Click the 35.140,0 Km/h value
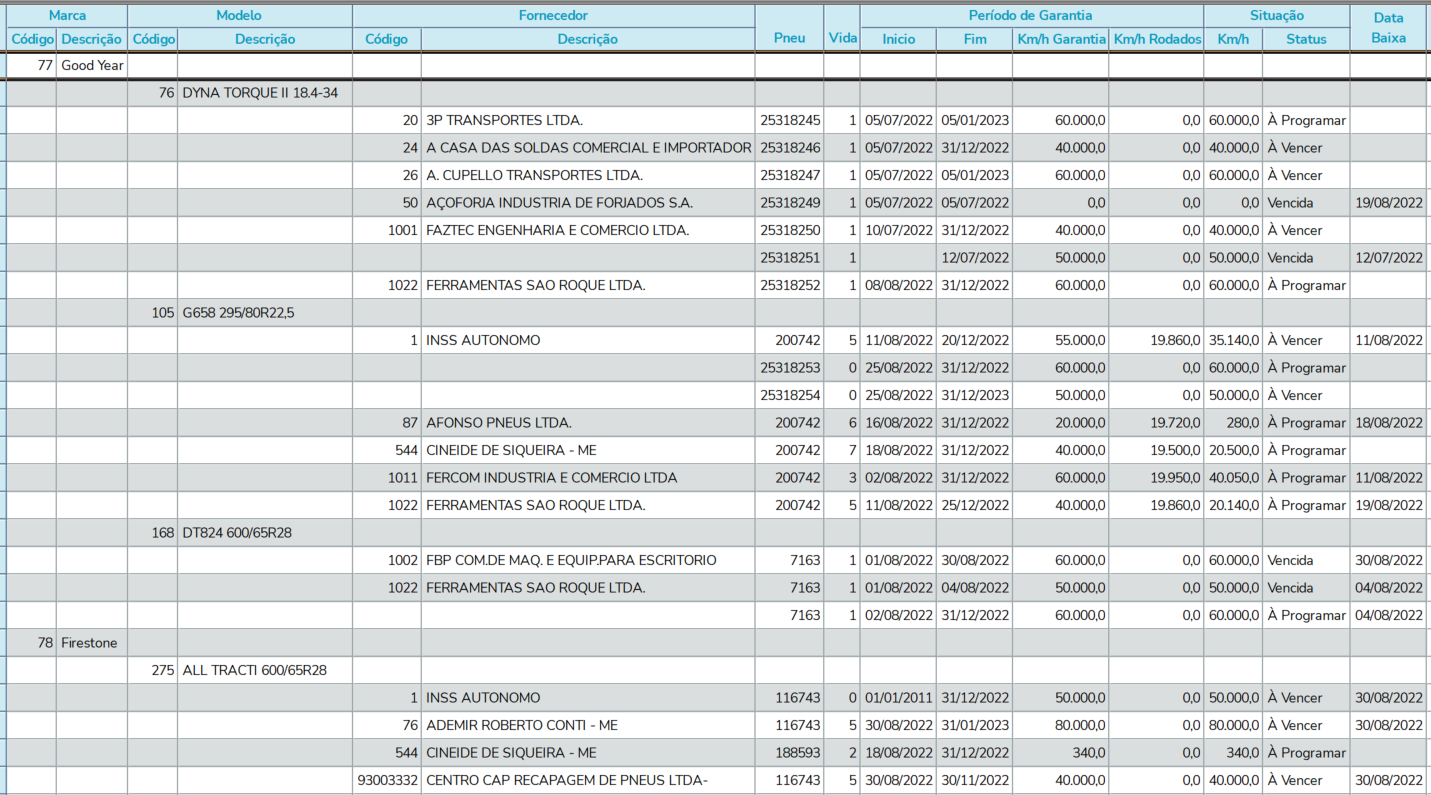Viewport: 1431px width, 795px height. 1234,340
